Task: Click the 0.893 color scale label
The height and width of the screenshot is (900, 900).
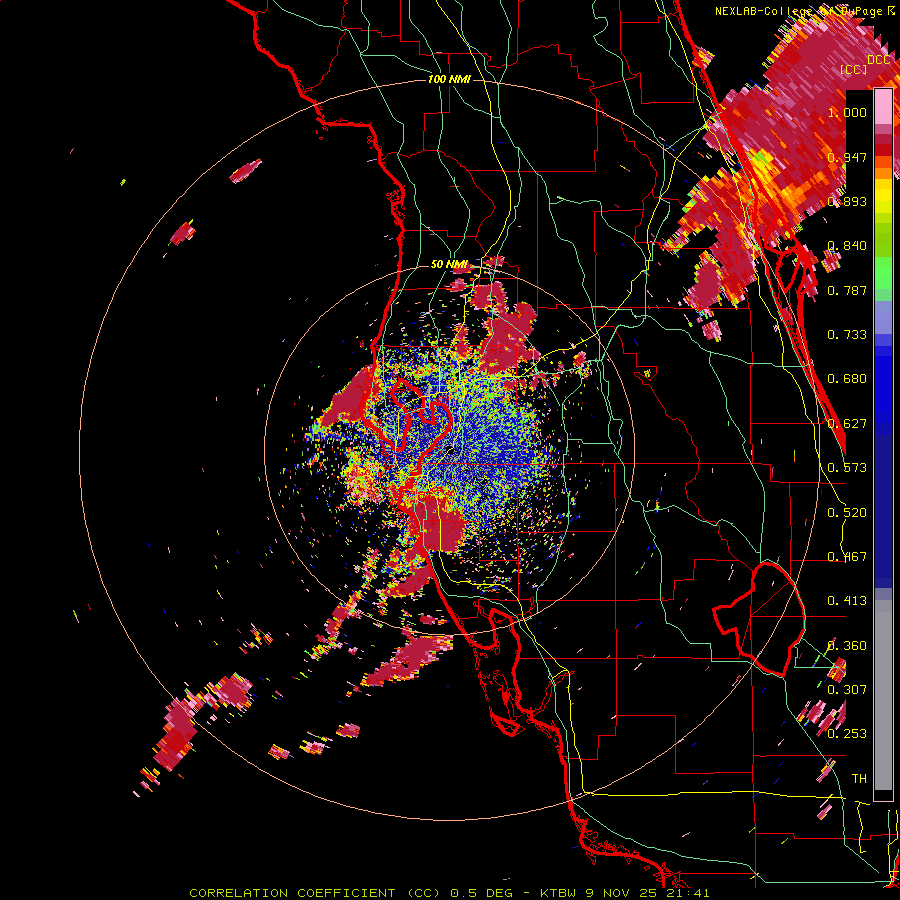Action: pyautogui.click(x=847, y=201)
